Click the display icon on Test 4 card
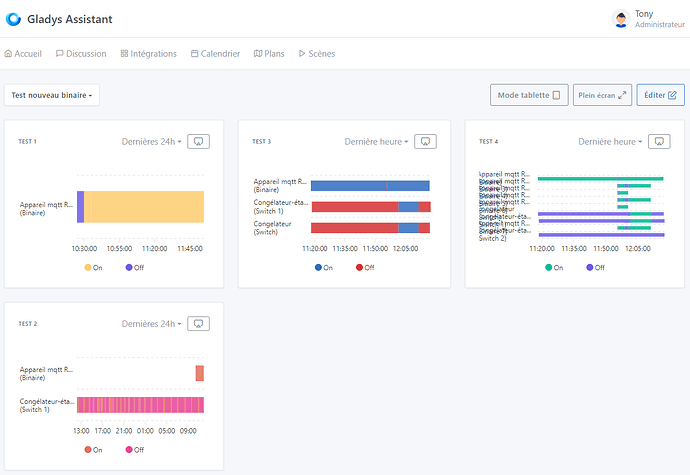 (658, 142)
